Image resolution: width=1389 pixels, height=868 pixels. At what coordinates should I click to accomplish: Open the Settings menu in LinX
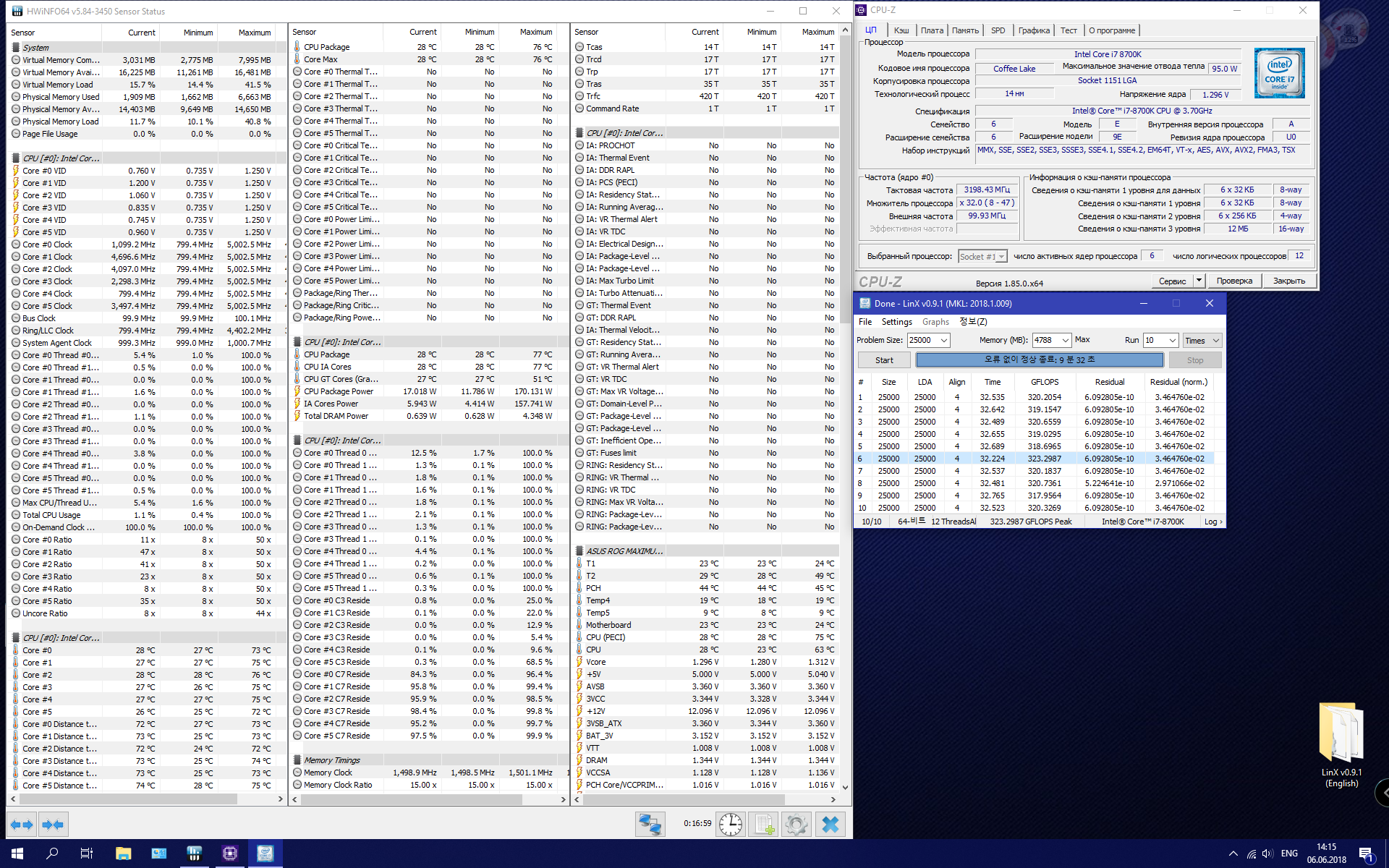pyautogui.click(x=897, y=322)
